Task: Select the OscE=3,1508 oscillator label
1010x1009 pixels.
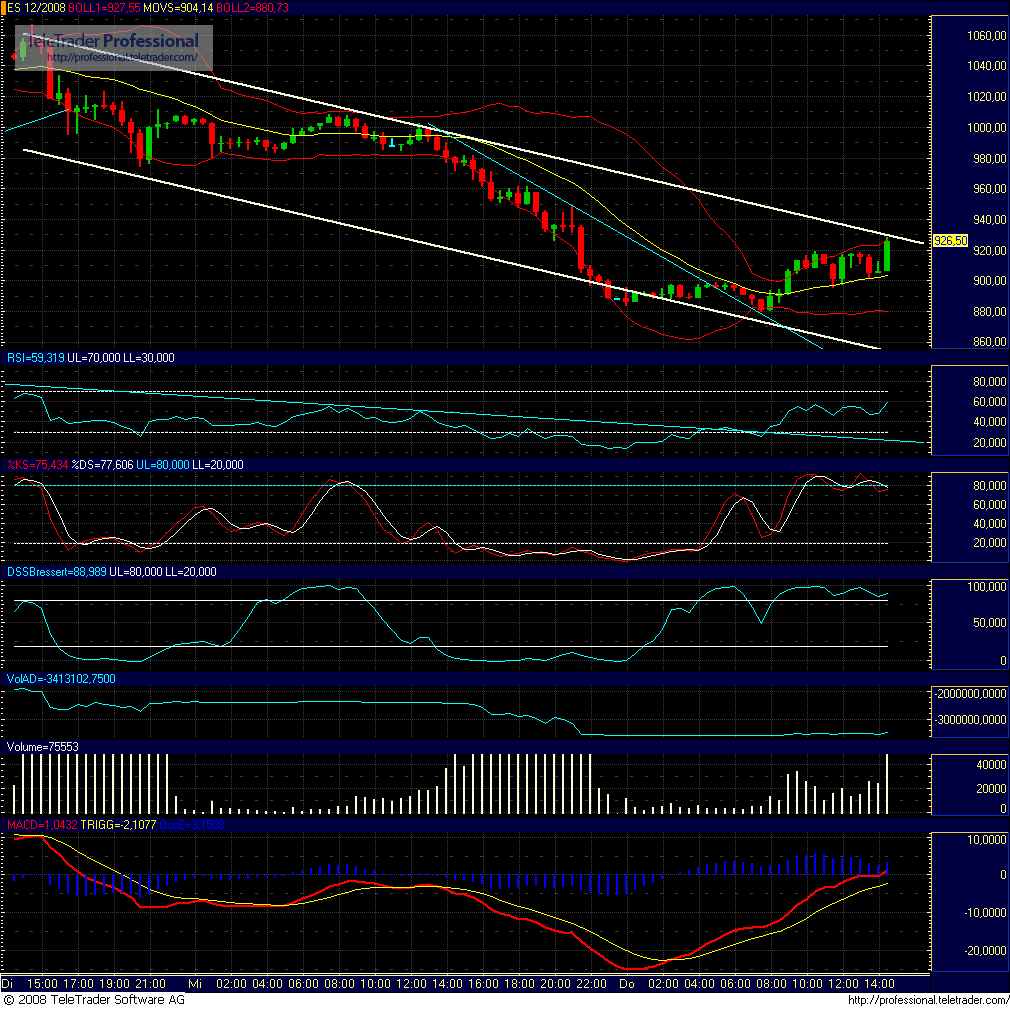Action: (x=192, y=825)
